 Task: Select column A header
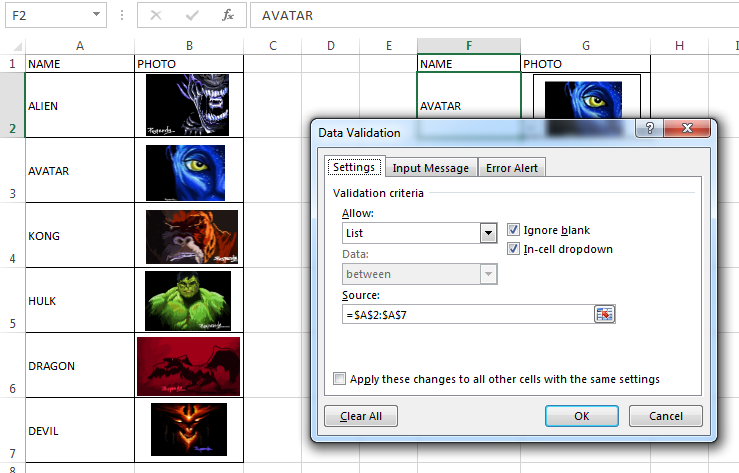pyautogui.click(x=80, y=46)
